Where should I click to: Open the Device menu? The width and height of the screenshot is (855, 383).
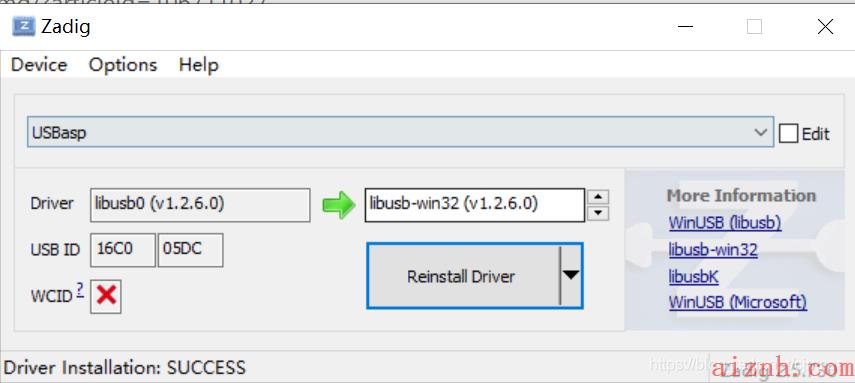click(x=39, y=65)
